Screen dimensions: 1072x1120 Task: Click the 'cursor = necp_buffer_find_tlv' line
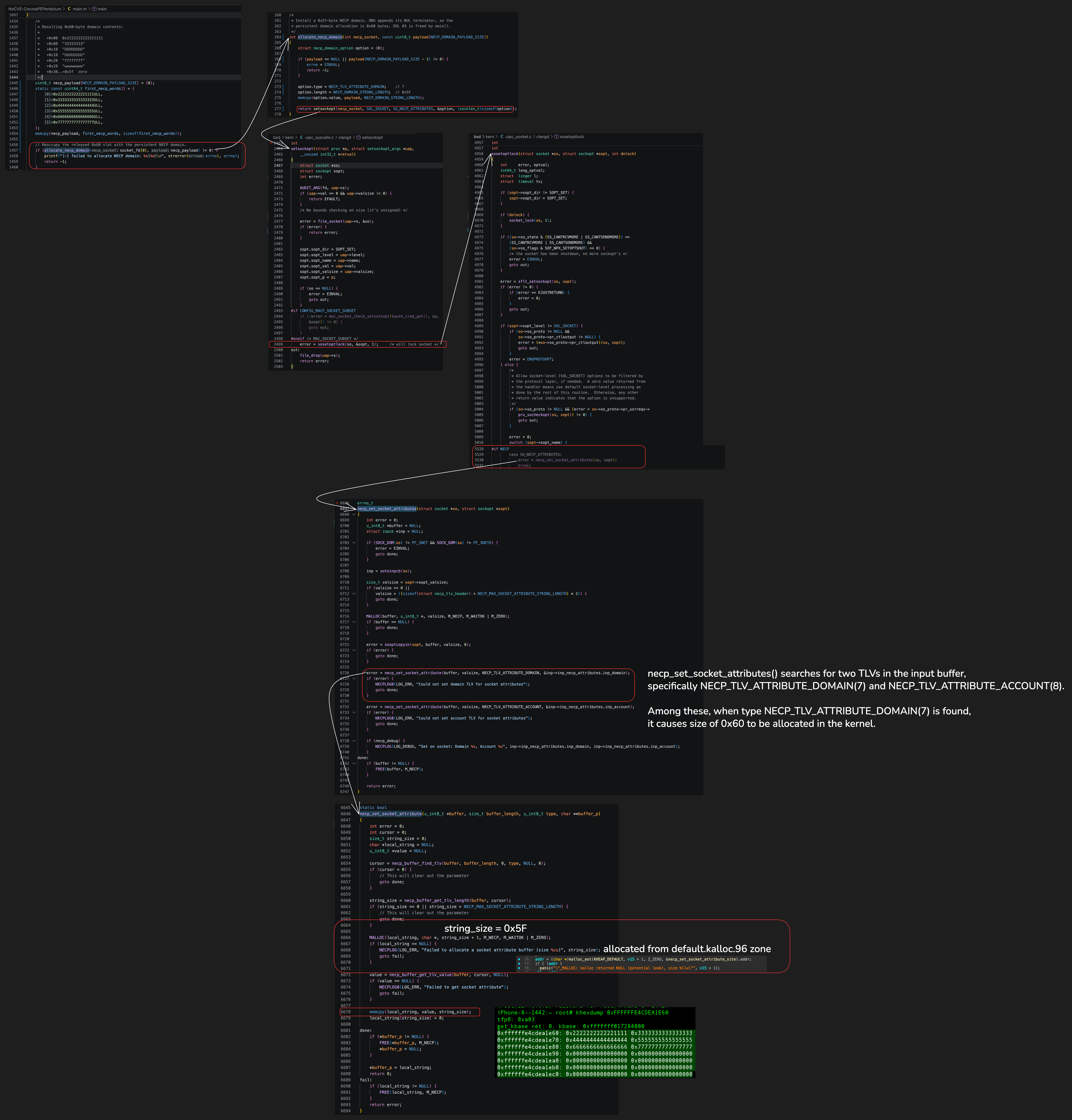[458, 863]
